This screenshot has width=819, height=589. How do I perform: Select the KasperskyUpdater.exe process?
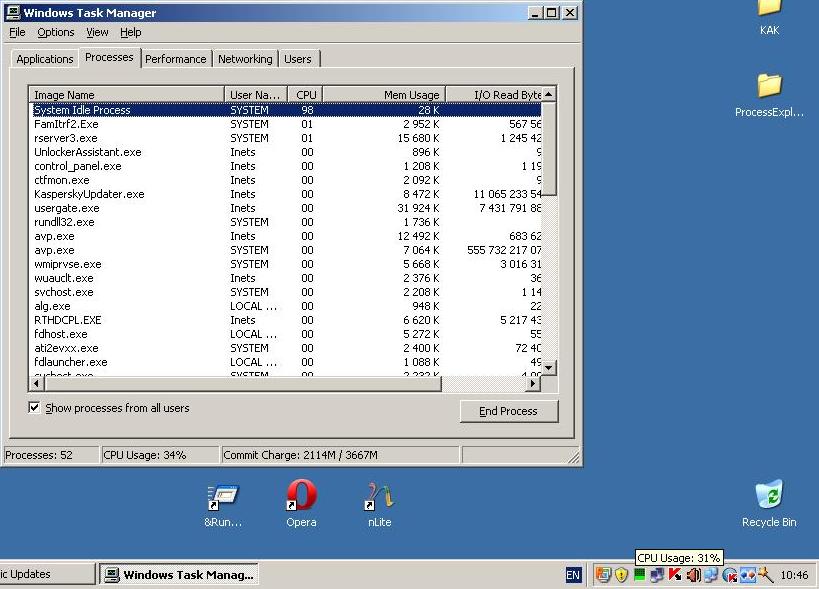(x=285, y=194)
